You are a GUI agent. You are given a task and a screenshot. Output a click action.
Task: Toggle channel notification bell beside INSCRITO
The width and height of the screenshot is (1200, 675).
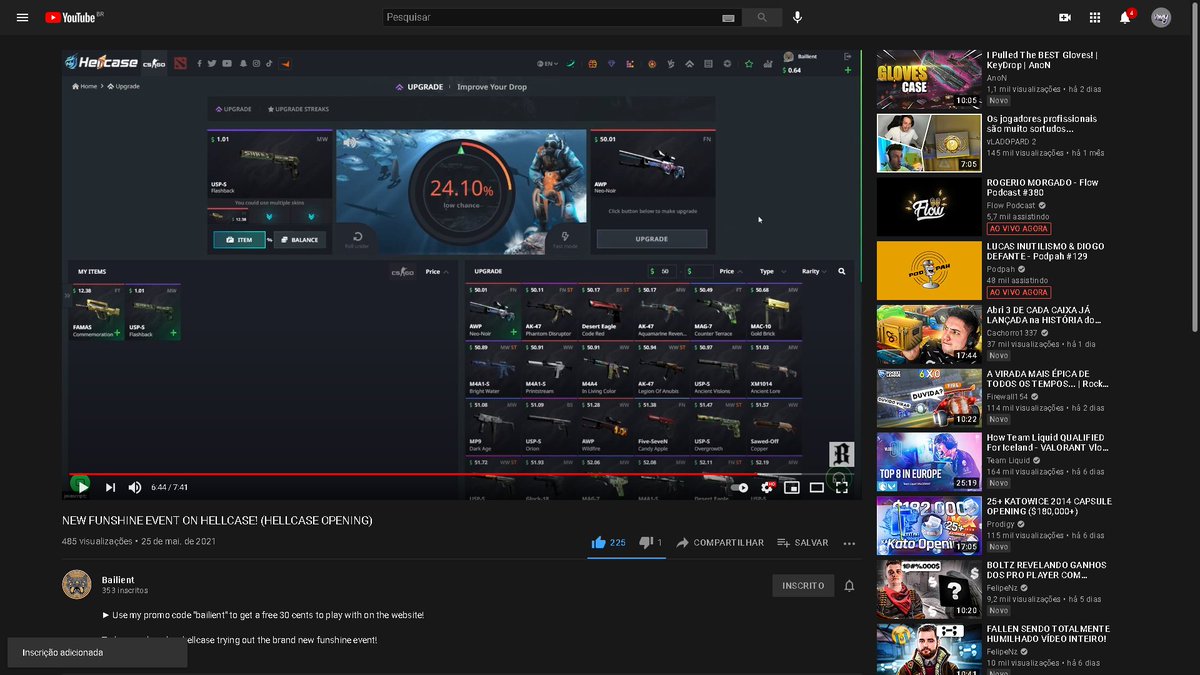click(849, 585)
